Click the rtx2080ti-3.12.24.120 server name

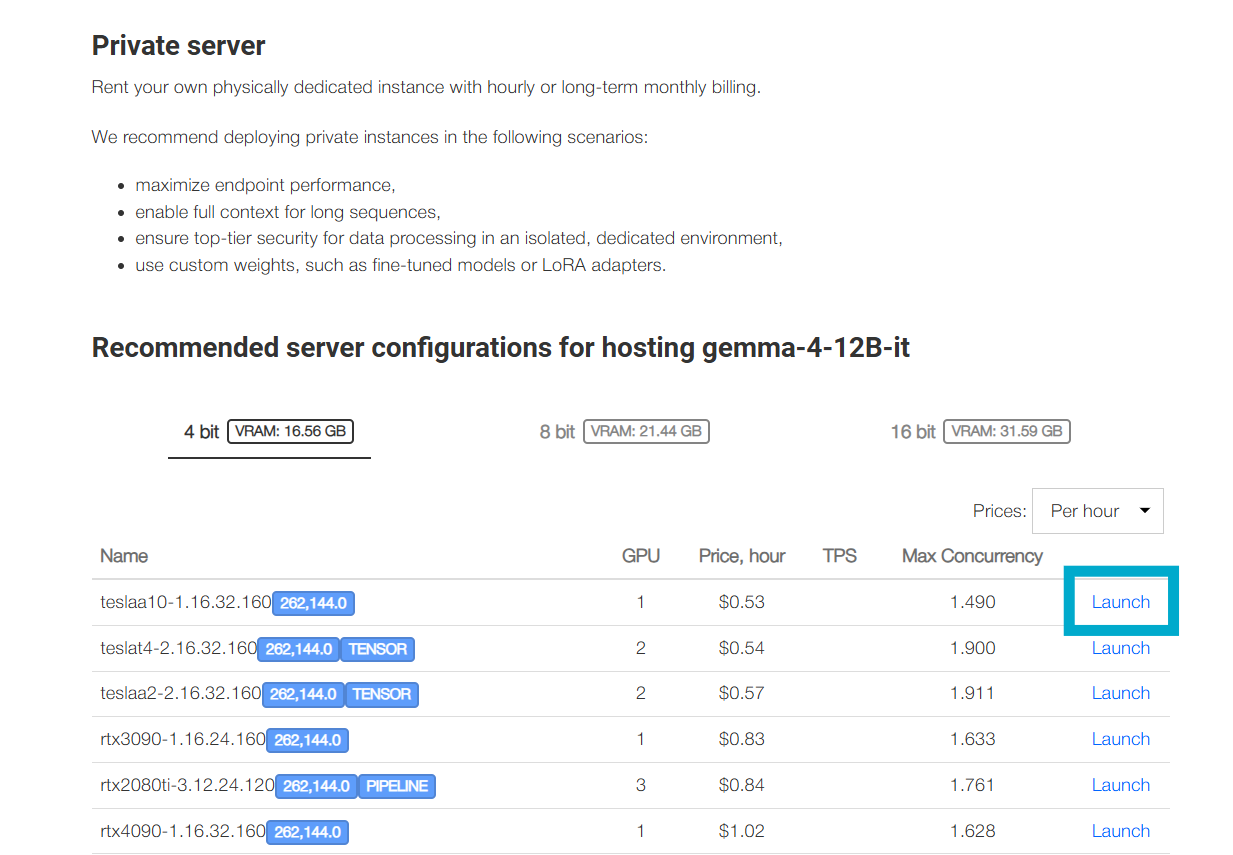click(187, 785)
